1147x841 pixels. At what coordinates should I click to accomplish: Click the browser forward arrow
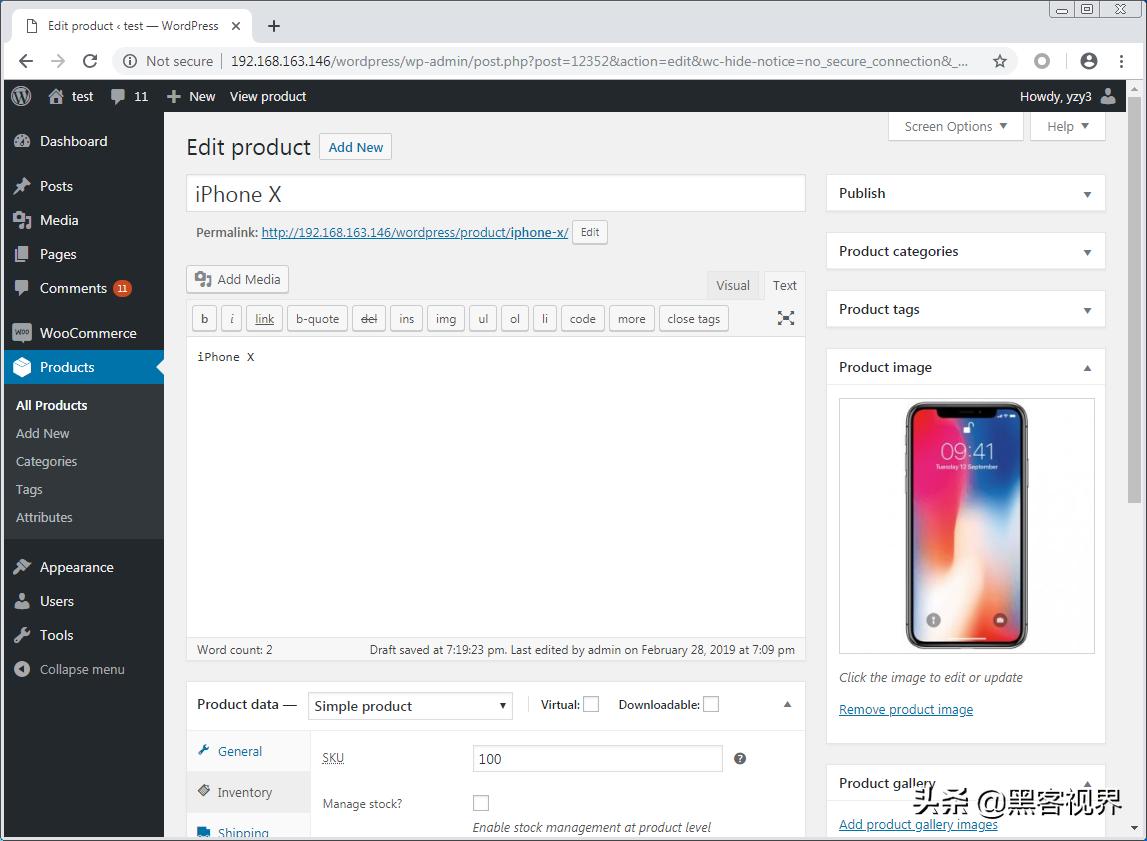tap(58, 61)
